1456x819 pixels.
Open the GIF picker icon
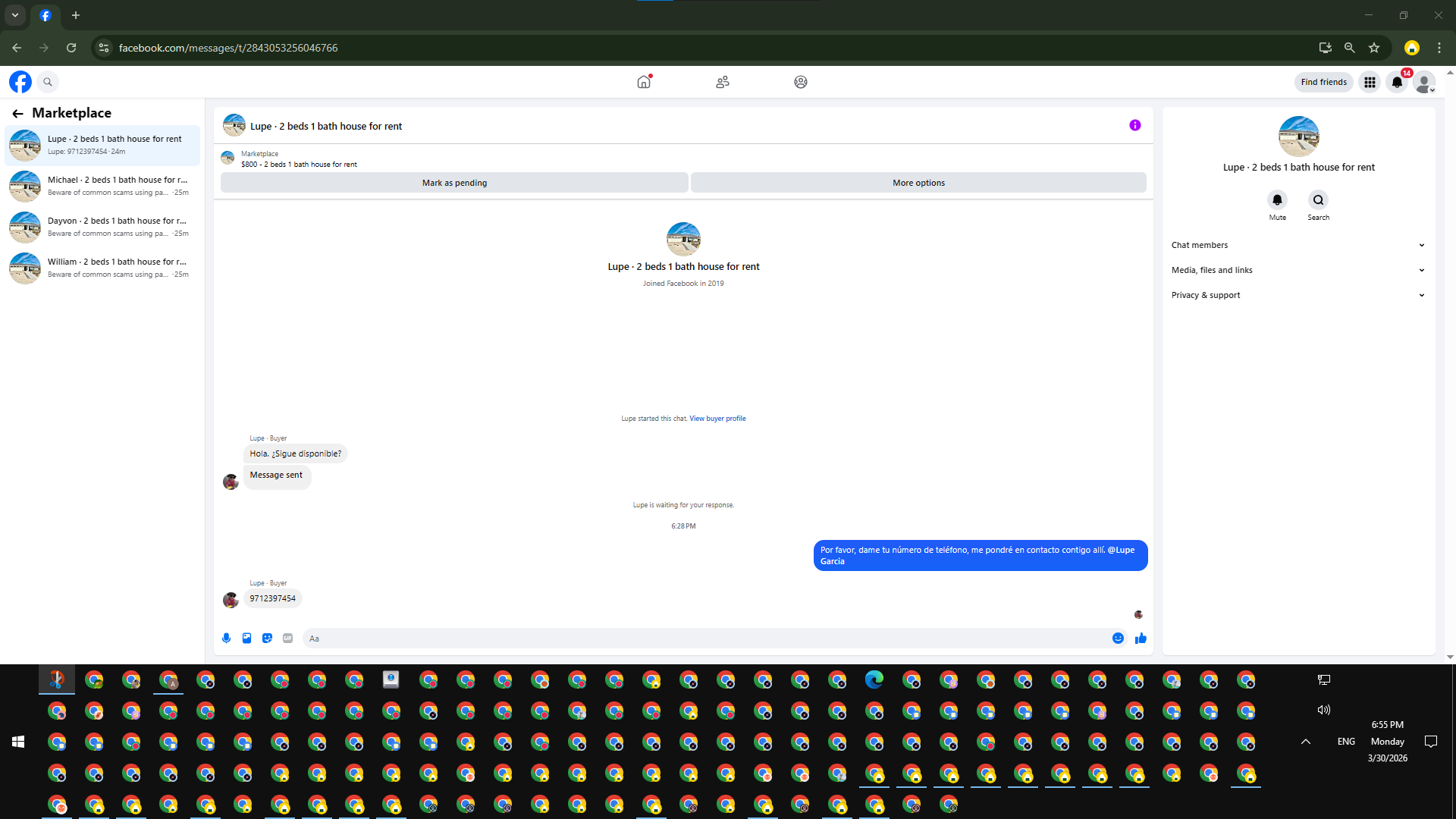[x=287, y=639]
